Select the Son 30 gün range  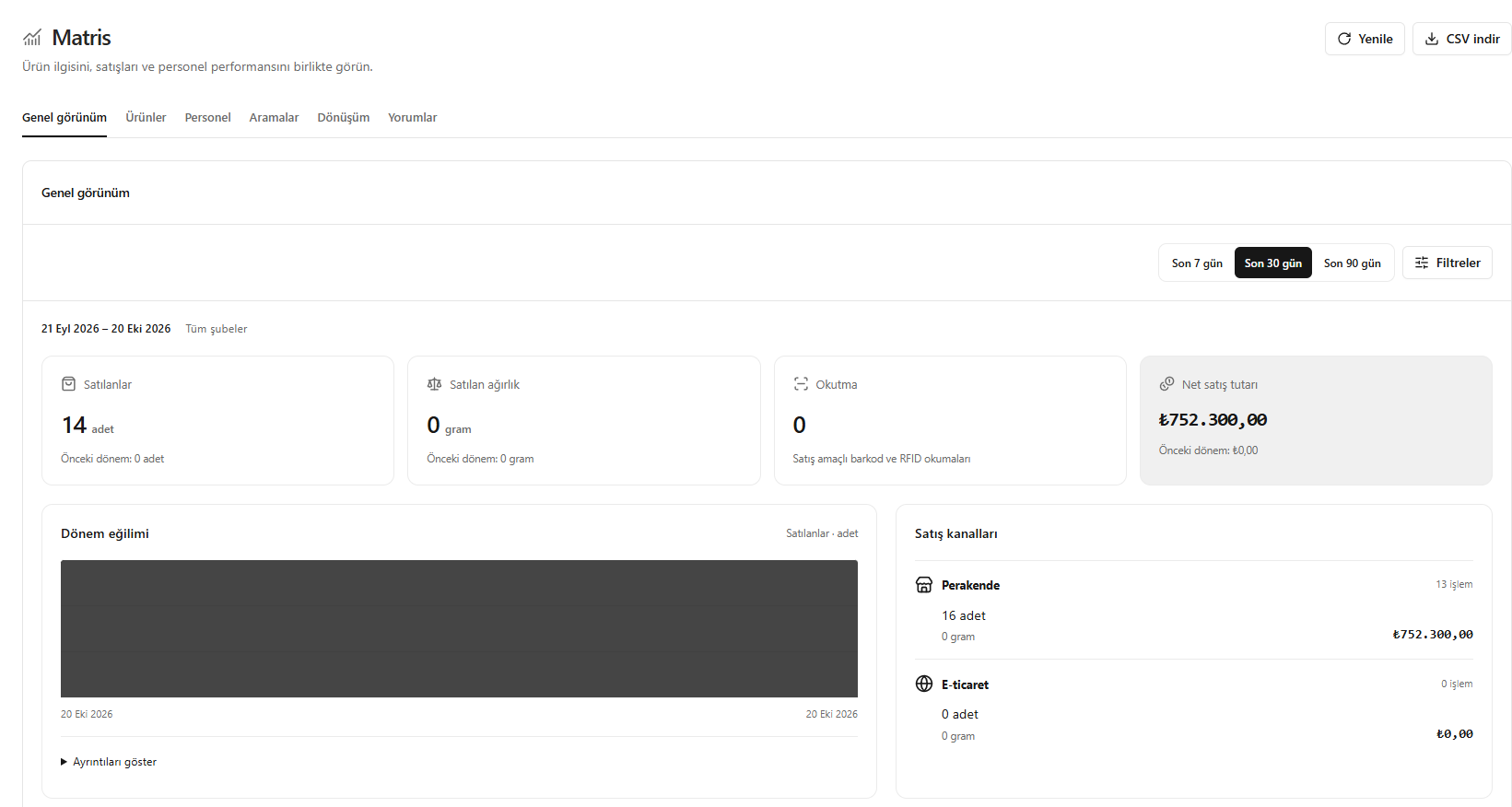(1272, 263)
